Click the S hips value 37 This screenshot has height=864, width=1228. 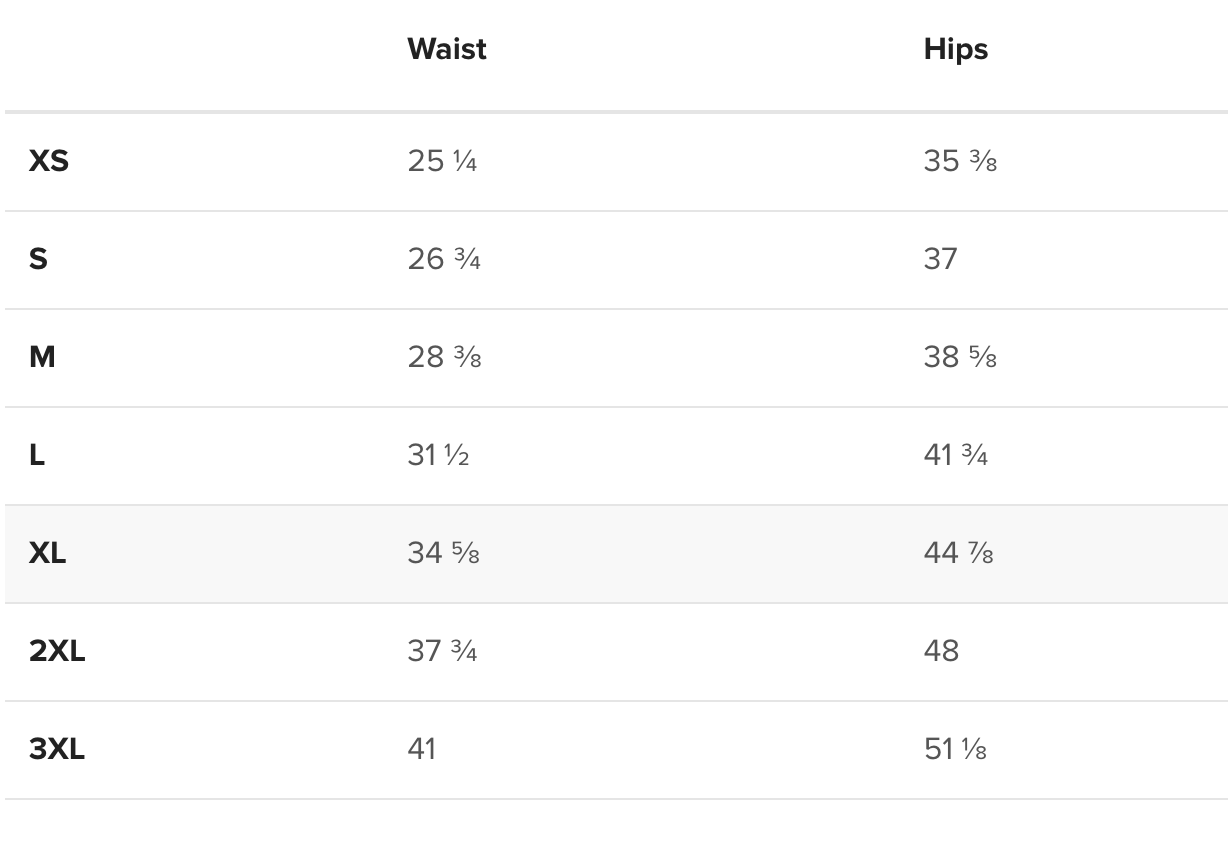click(940, 259)
